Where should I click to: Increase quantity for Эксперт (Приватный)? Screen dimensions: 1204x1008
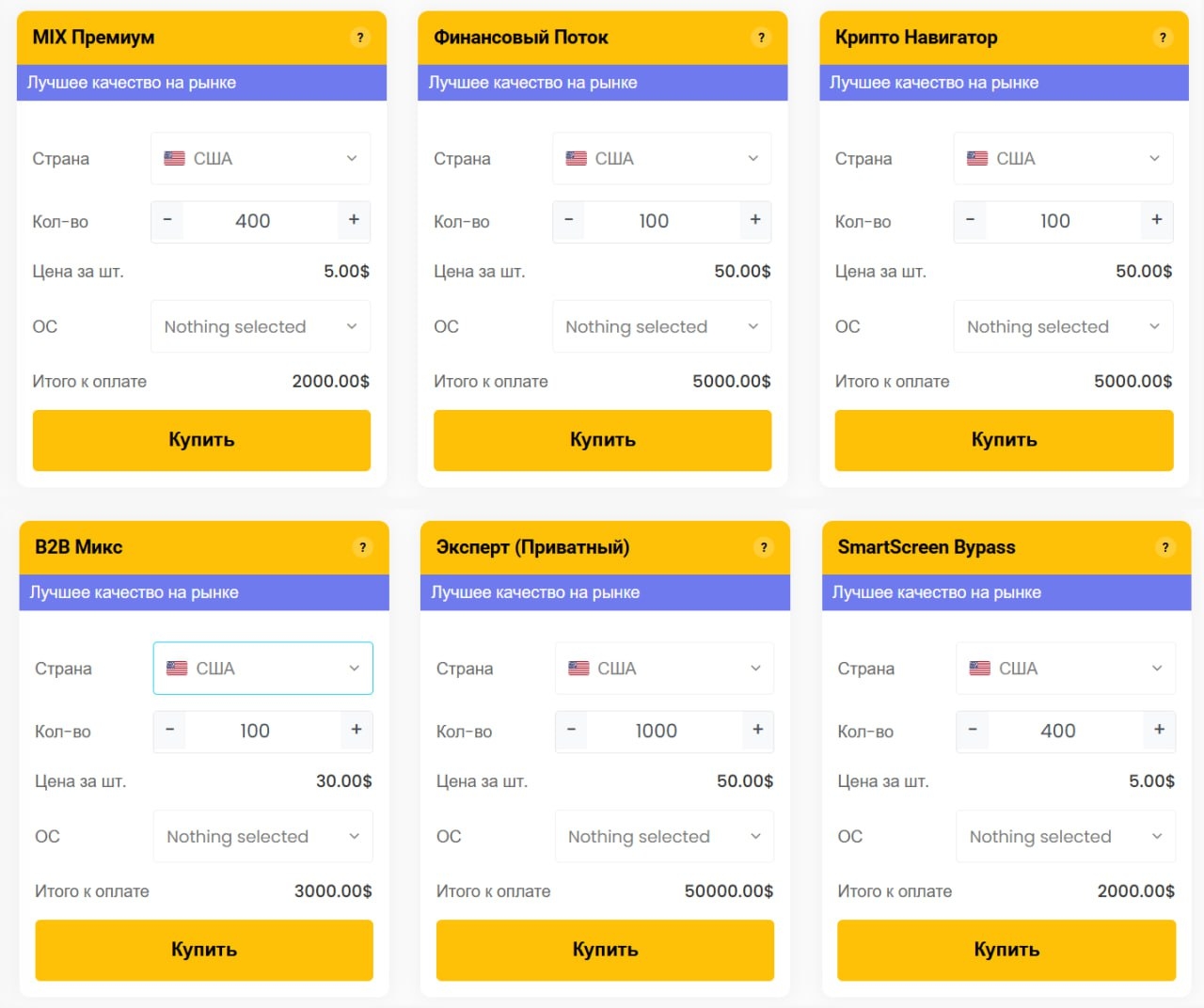click(757, 730)
